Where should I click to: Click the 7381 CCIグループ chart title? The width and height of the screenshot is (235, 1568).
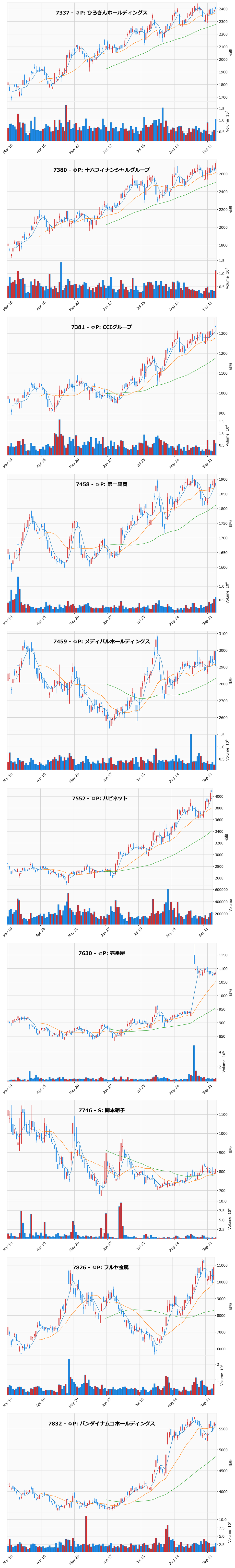[x=102, y=327]
